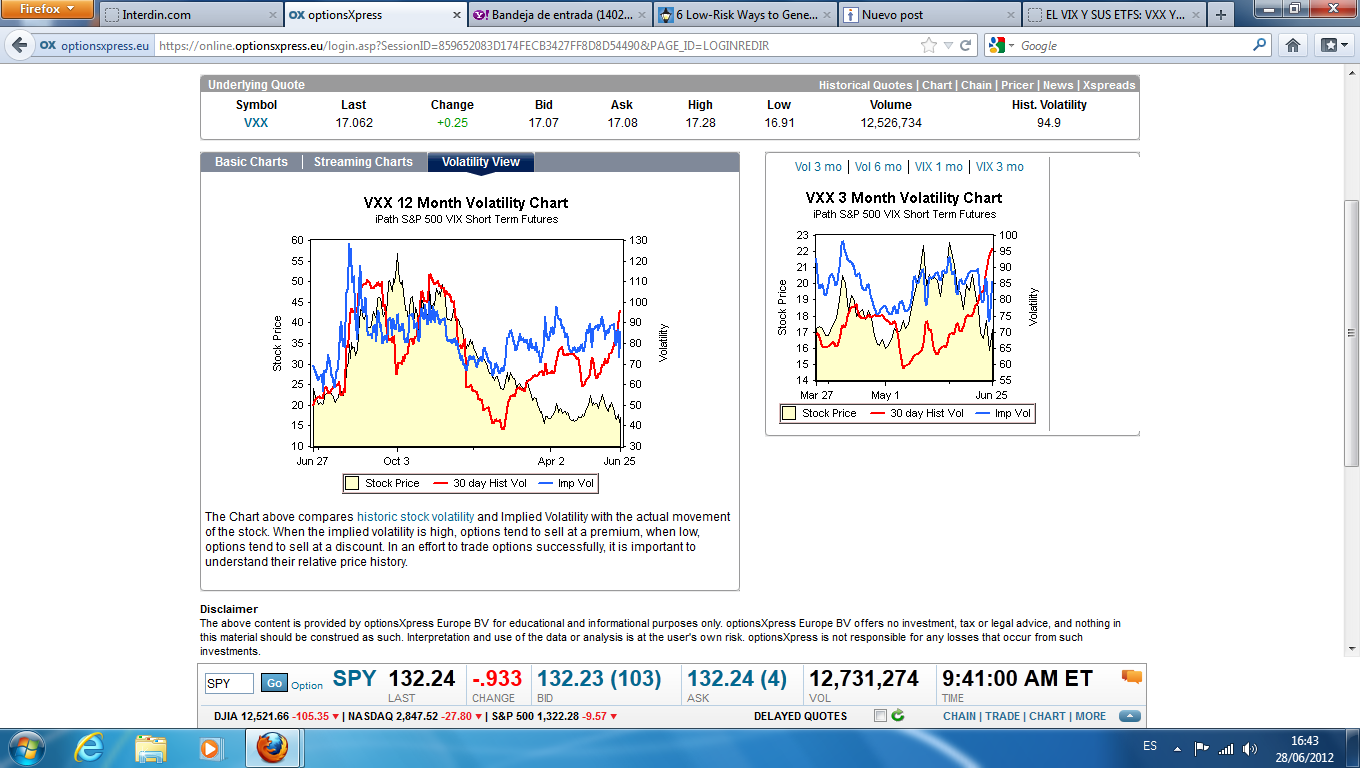This screenshot has width=1360, height=768.
Task: Click the volume speaker tray icon
Action: tap(1250, 748)
